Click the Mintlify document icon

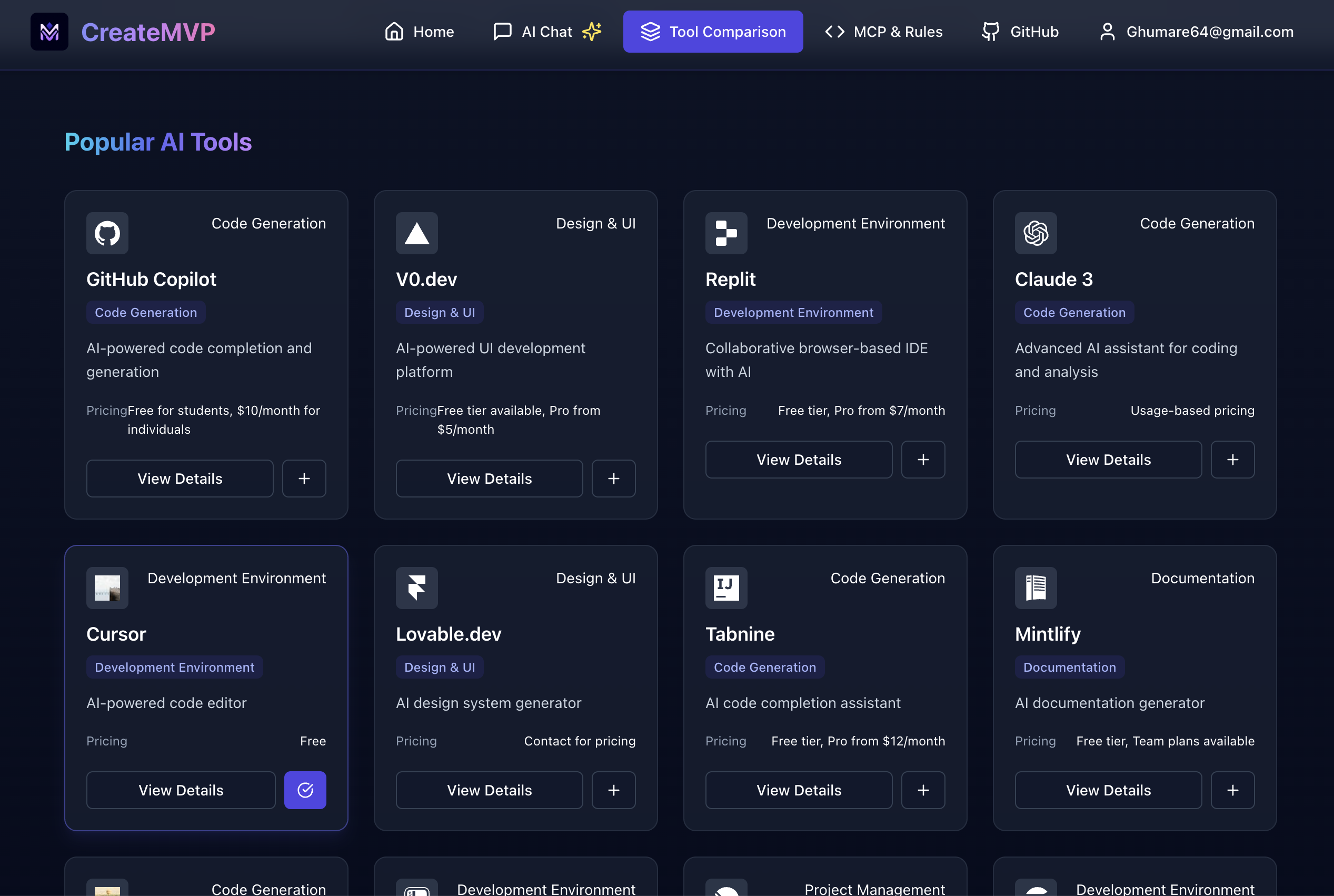click(1035, 588)
